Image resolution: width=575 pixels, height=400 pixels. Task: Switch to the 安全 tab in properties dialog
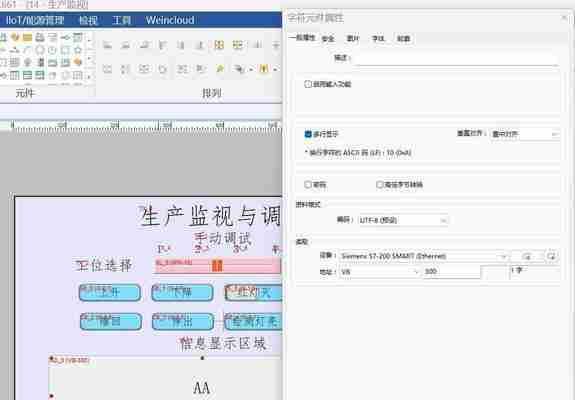[328, 38]
